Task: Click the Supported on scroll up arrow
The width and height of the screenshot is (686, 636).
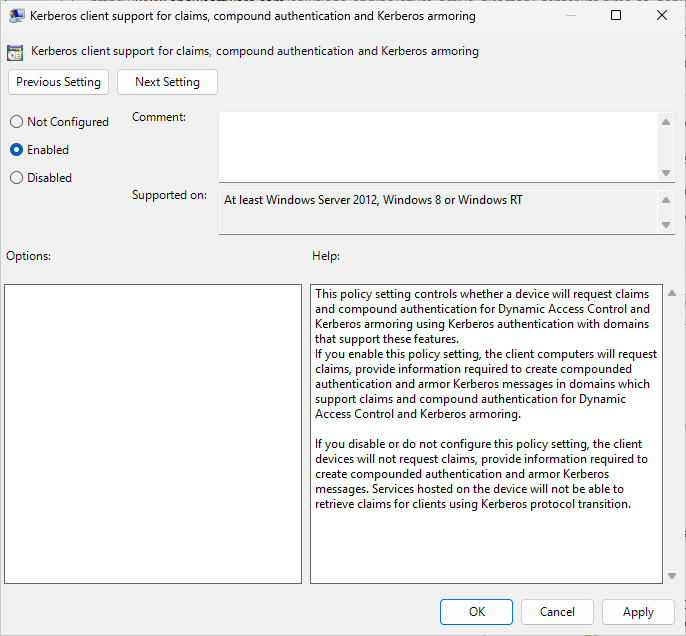Action: point(666,200)
